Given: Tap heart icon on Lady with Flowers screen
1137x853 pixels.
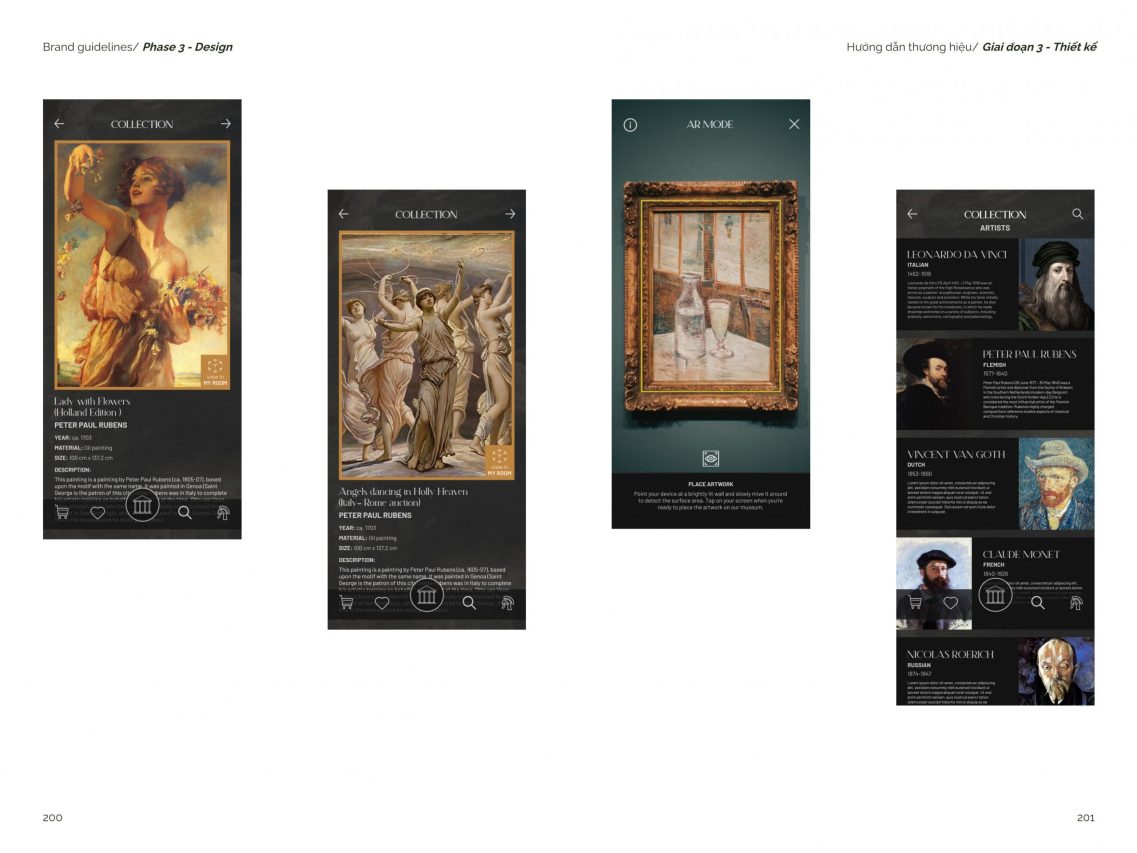Looking at the screenshot, I should [x=98, y=513].
